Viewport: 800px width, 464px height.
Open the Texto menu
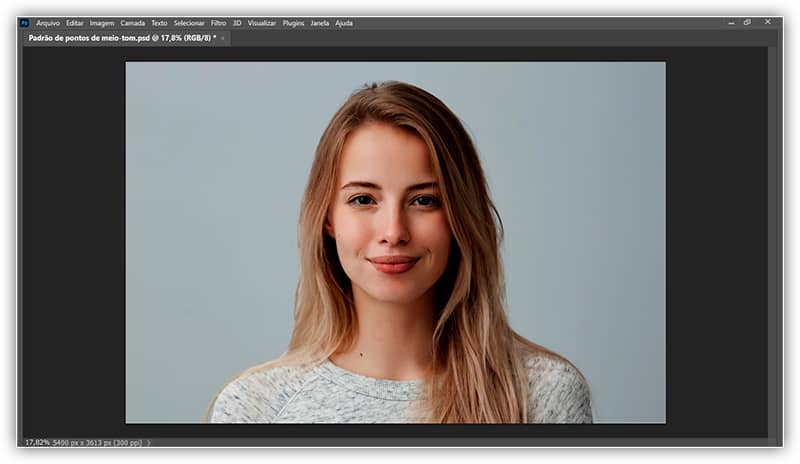(159, 23)
